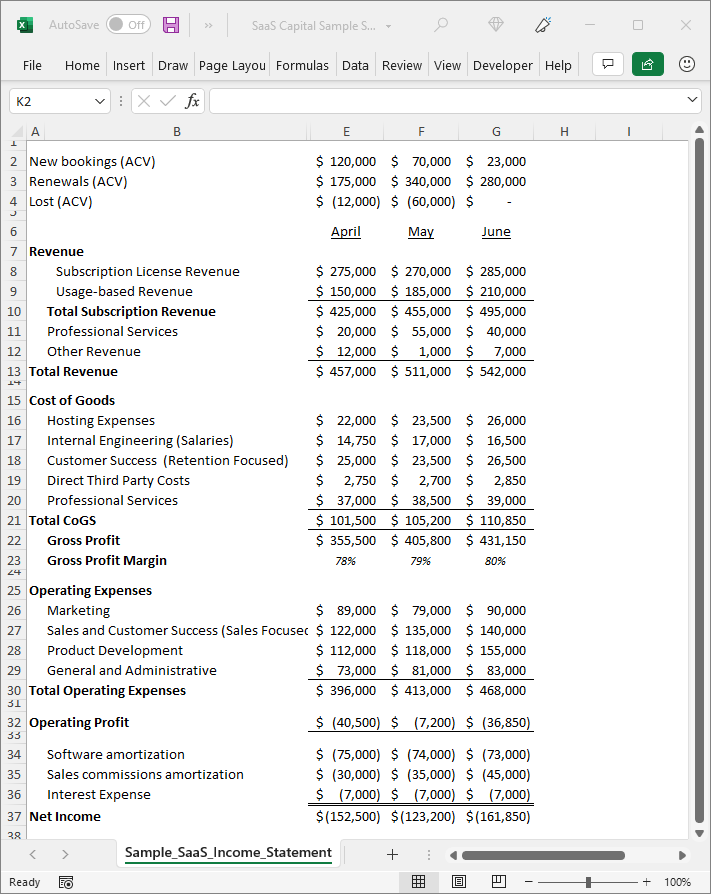This screenshot has height=894, width=711.
Task: Send feedback with the smiley face icon
Action: coord(686,64)
